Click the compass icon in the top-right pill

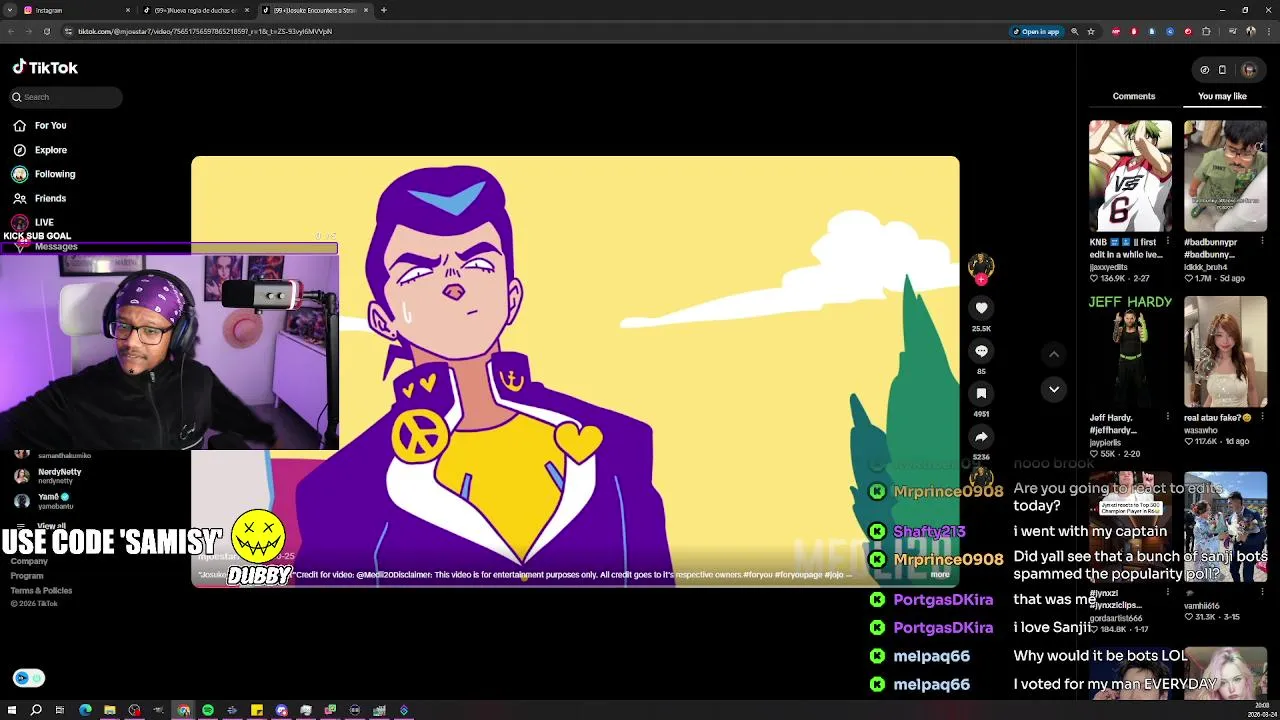1204,70
